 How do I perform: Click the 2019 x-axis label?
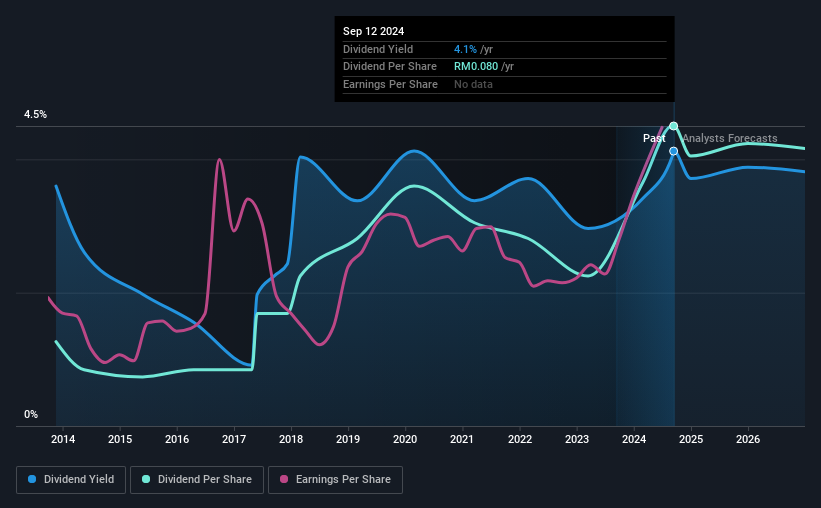point(348,439)
